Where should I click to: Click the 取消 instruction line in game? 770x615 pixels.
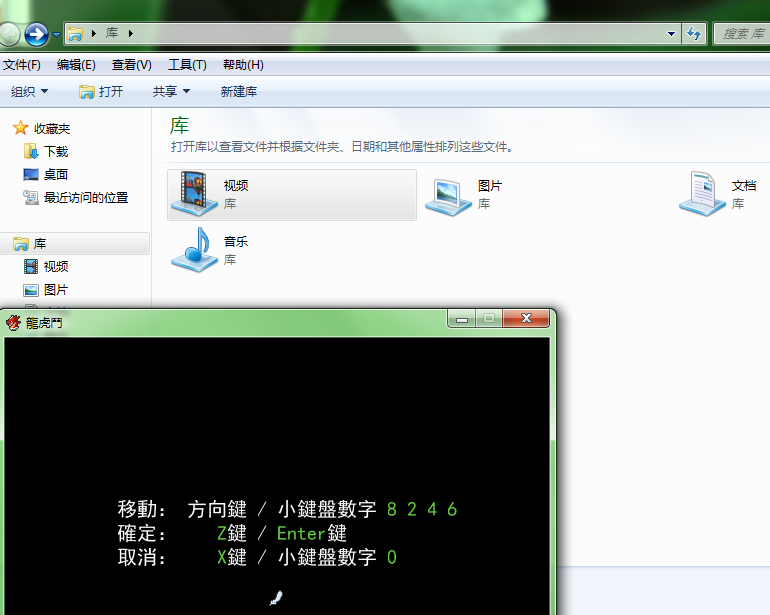coord(257,558)
